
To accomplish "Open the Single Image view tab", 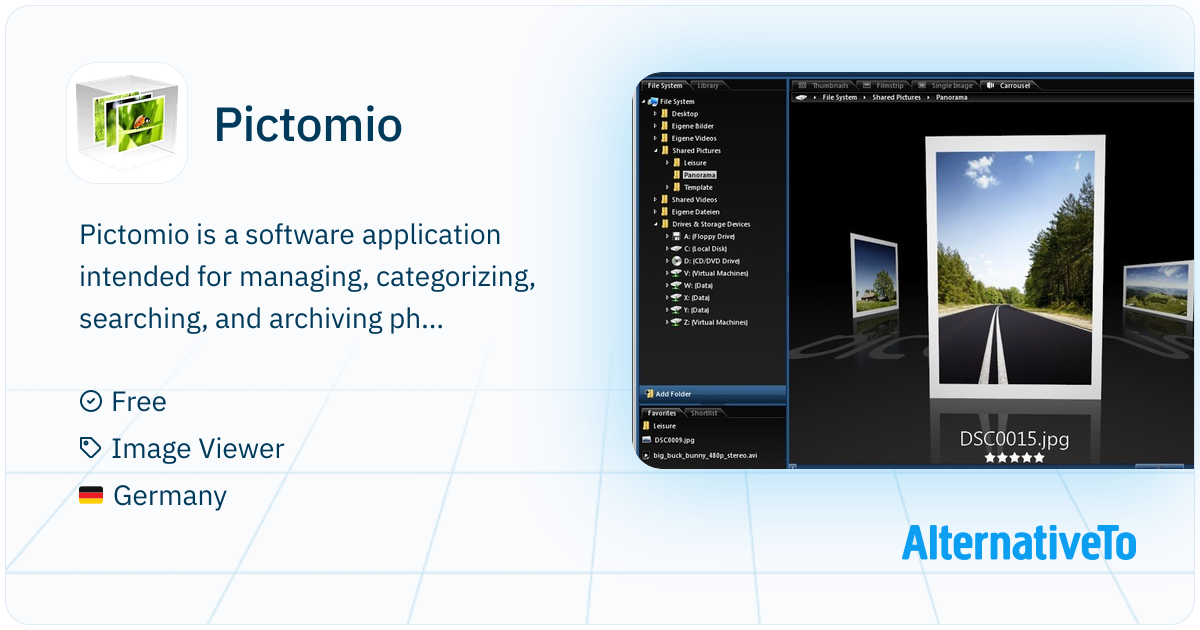I will pos(944,86).
